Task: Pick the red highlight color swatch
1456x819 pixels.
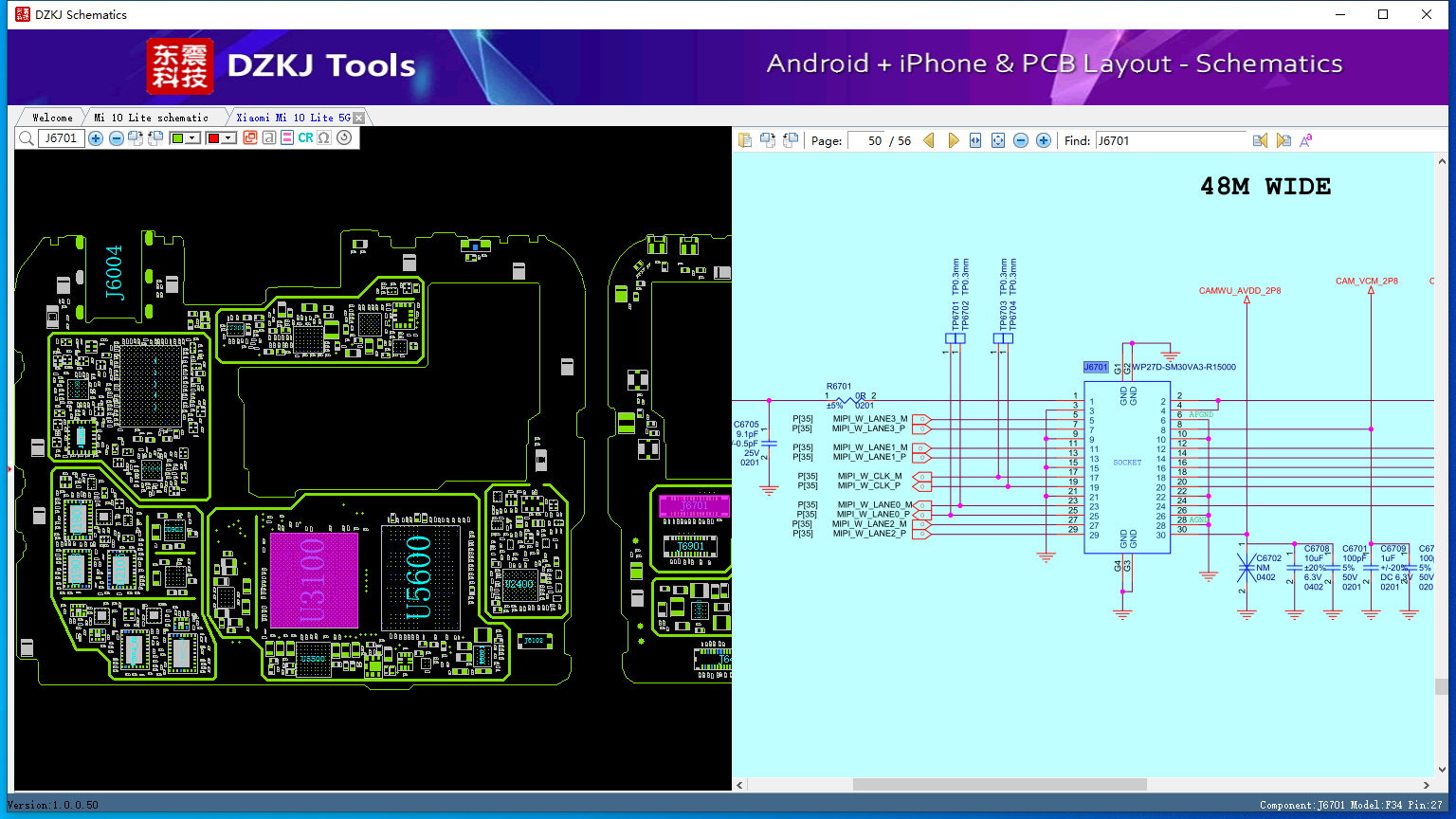Action: pos(213,138)
